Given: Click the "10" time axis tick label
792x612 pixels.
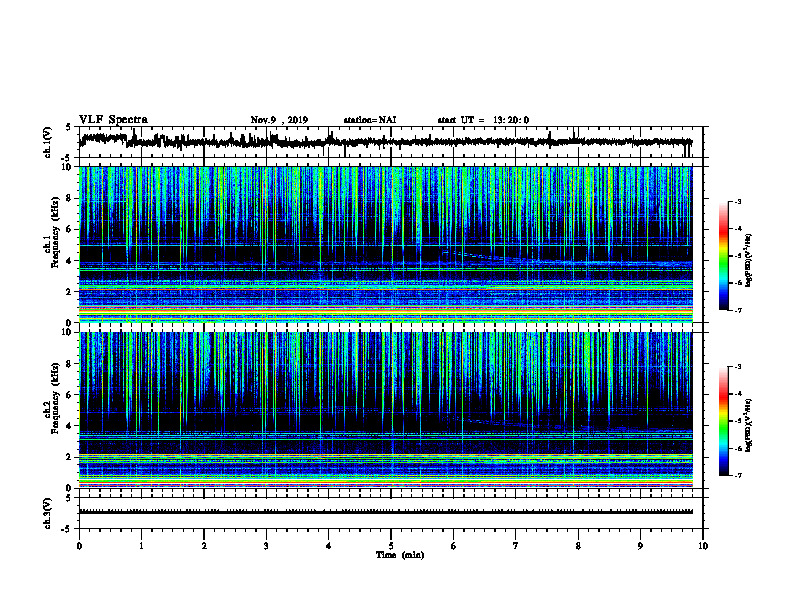Looking at the screenshot, I should pos(703,546).
